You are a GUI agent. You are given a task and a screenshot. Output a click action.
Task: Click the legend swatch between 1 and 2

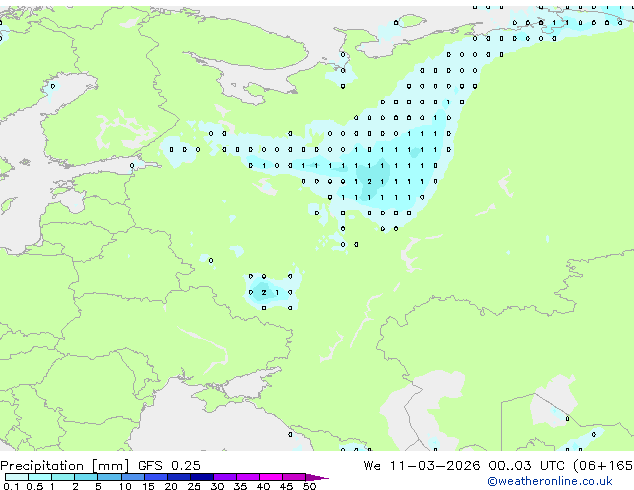click(x=63, y=477)
